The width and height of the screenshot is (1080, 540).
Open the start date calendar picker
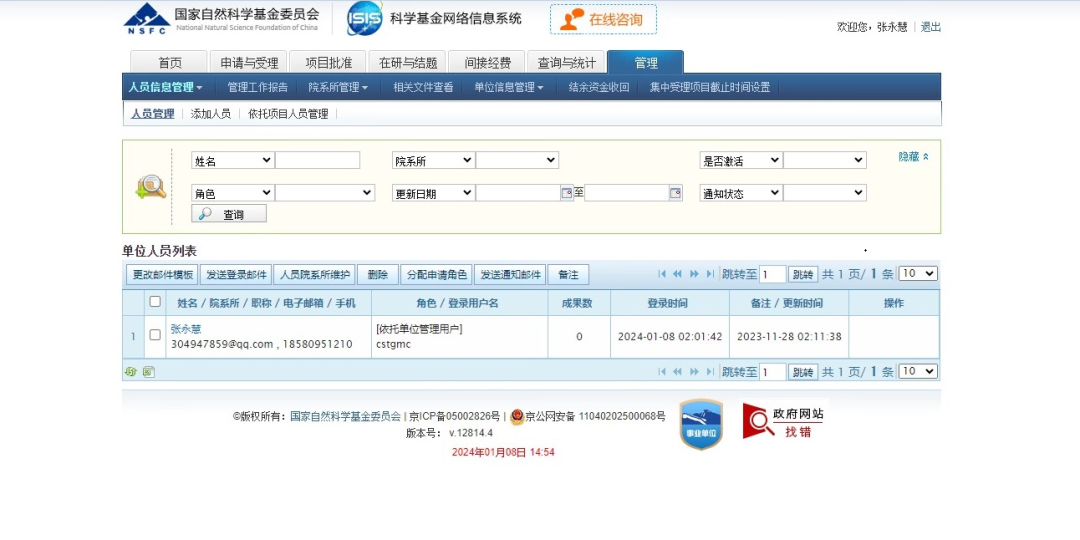coord(568,194)
